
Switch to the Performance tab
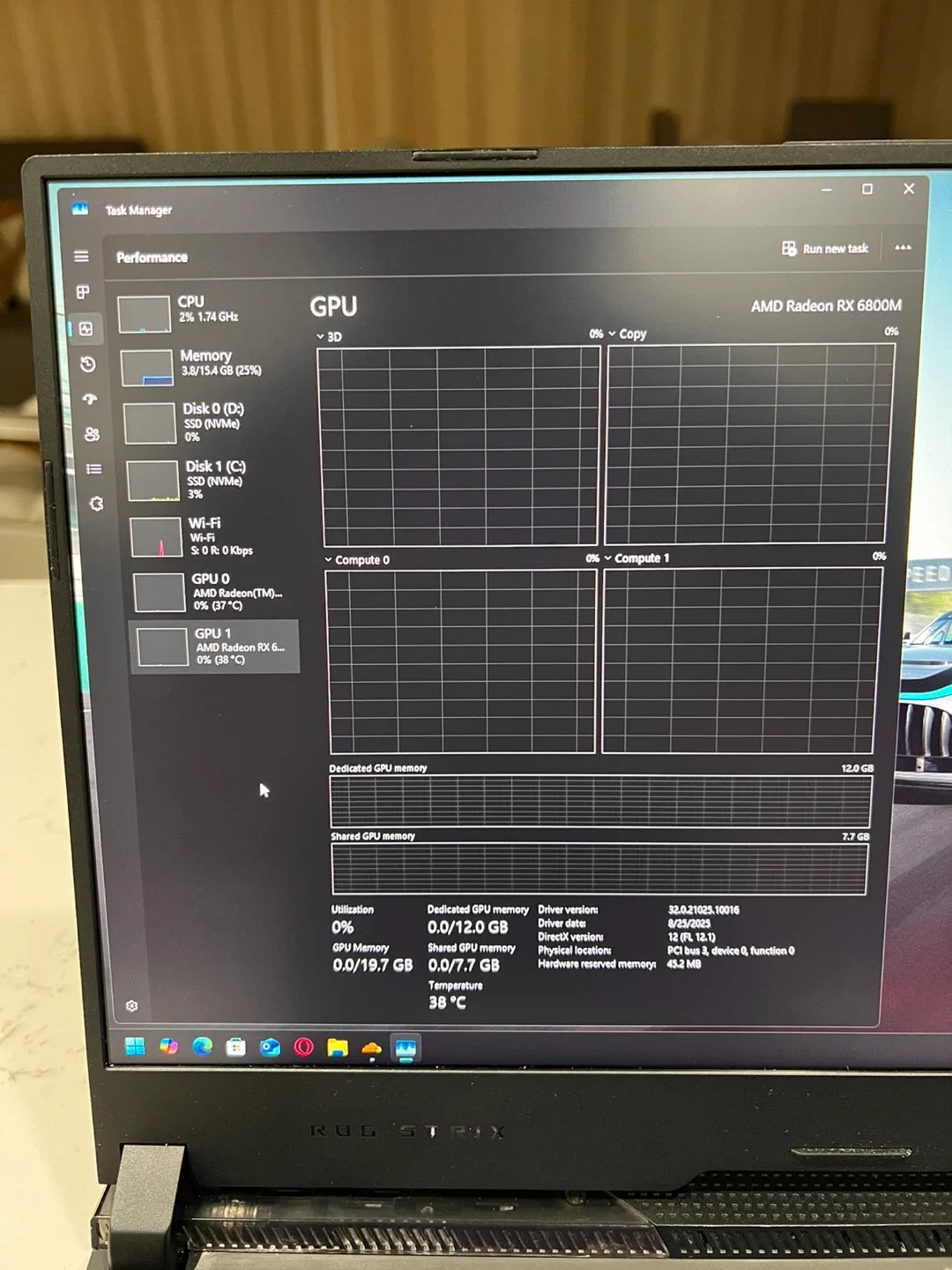pos(86,329)
